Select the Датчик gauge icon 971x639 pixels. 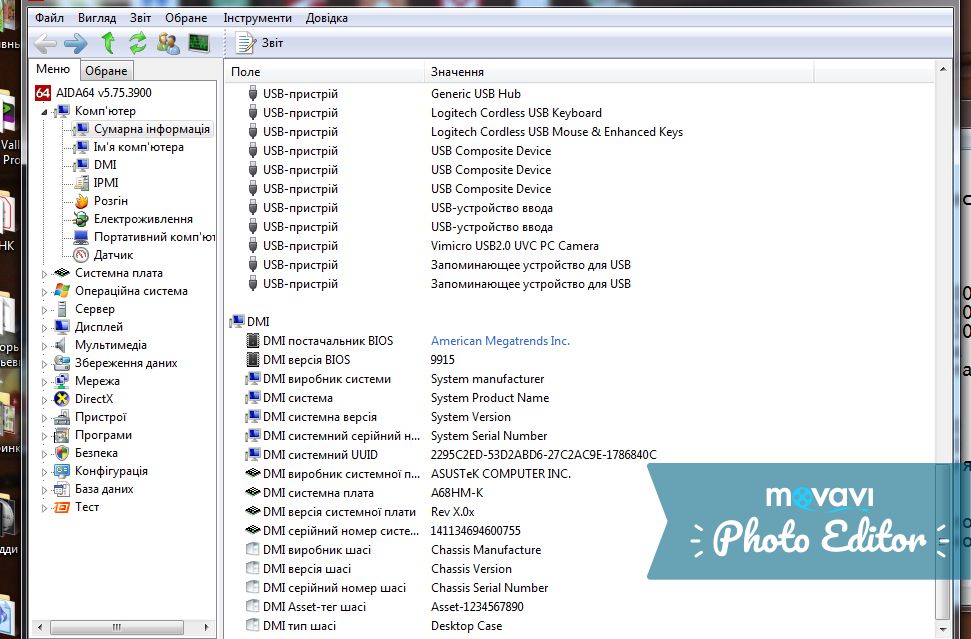coord(81,254)
